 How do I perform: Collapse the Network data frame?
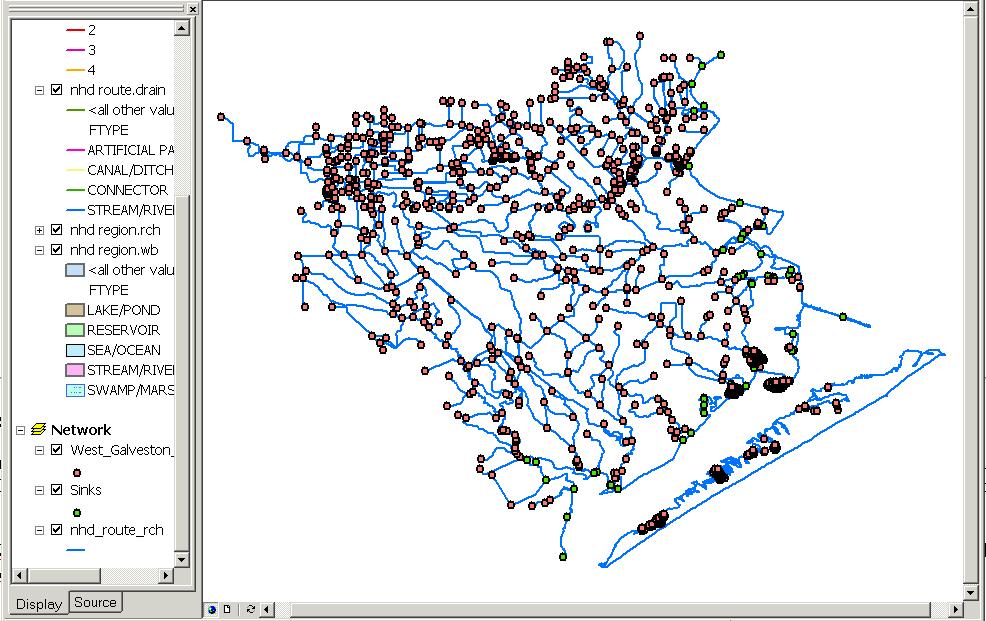[21, 430]
